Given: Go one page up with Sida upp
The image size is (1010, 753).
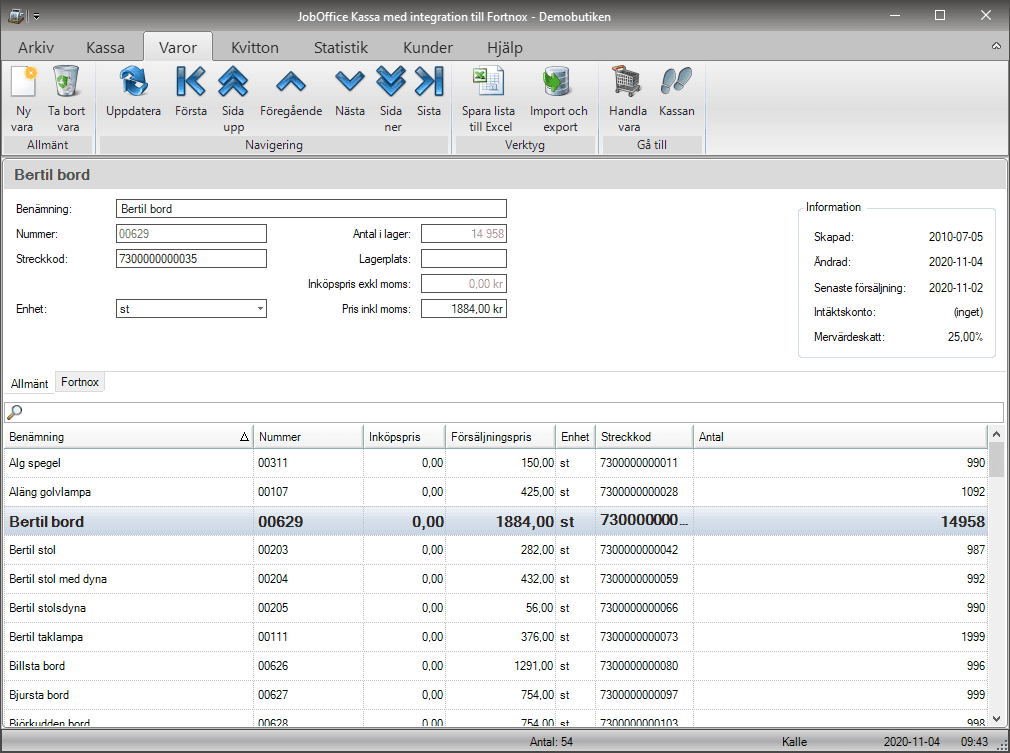Looking at the screenshot, I should 233,99.
